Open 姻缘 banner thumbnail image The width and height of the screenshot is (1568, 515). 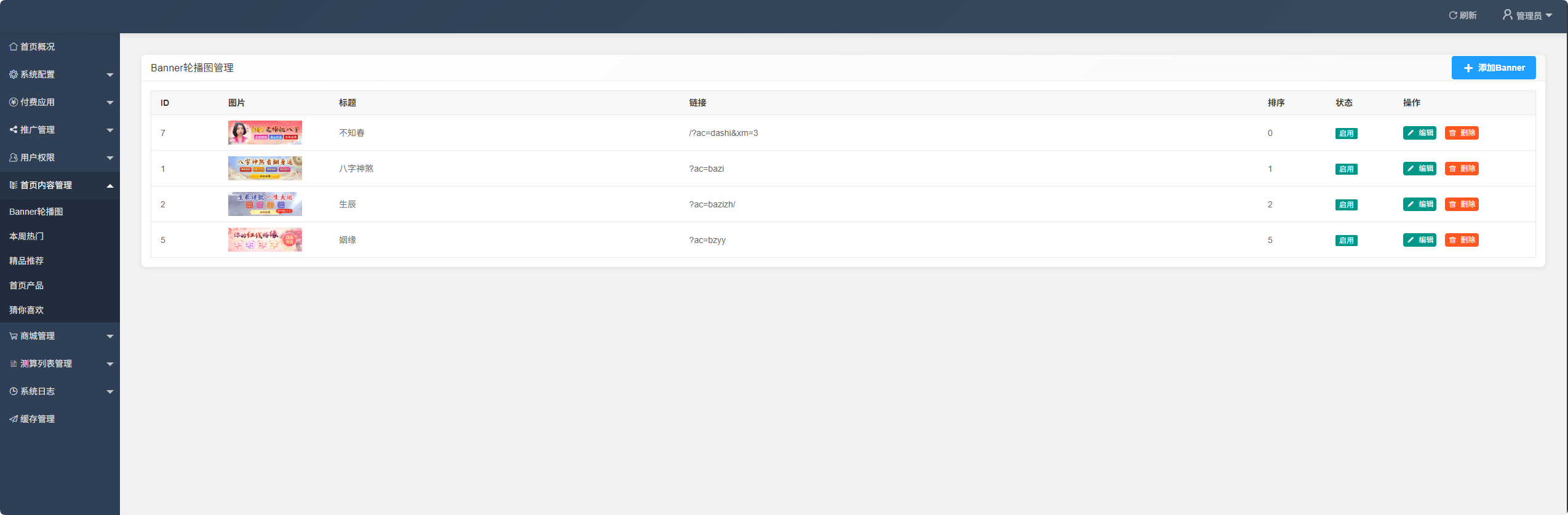tap(265, 240)
